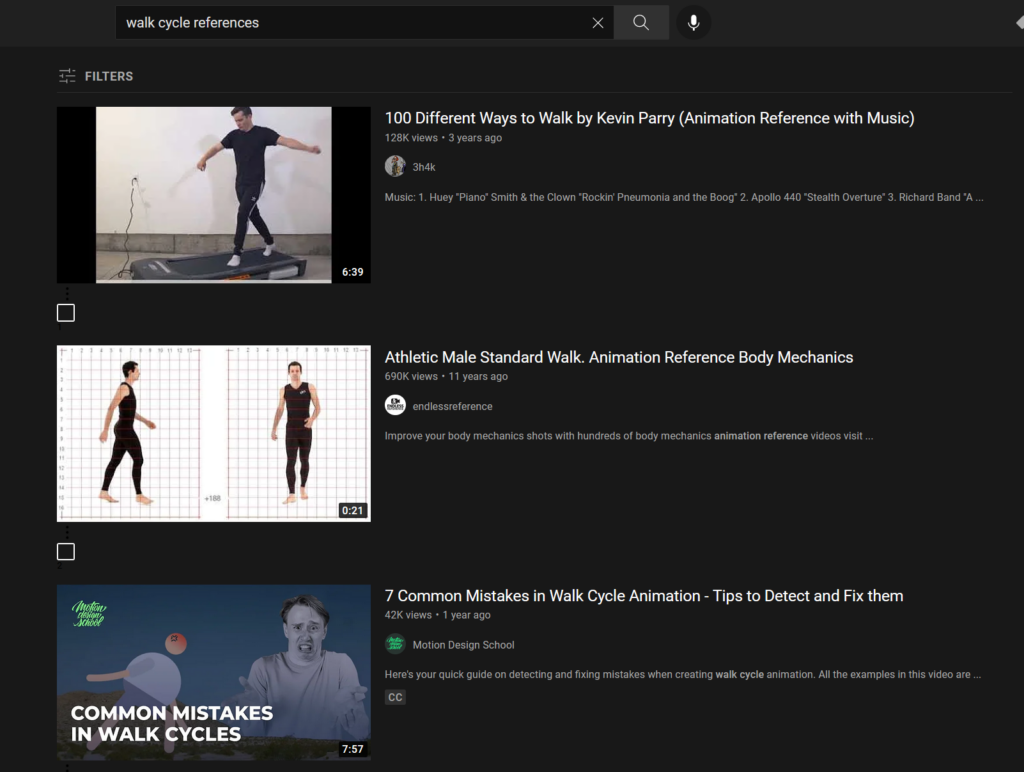Open three-dot menu below the treadmill thumbnail
The width and height of the screenshot is (1024, 772).
coord(66,292)
